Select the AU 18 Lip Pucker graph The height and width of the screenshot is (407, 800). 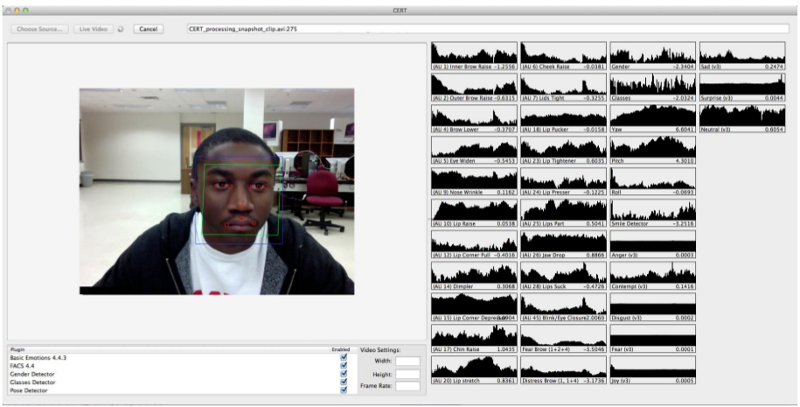(563, 119)
